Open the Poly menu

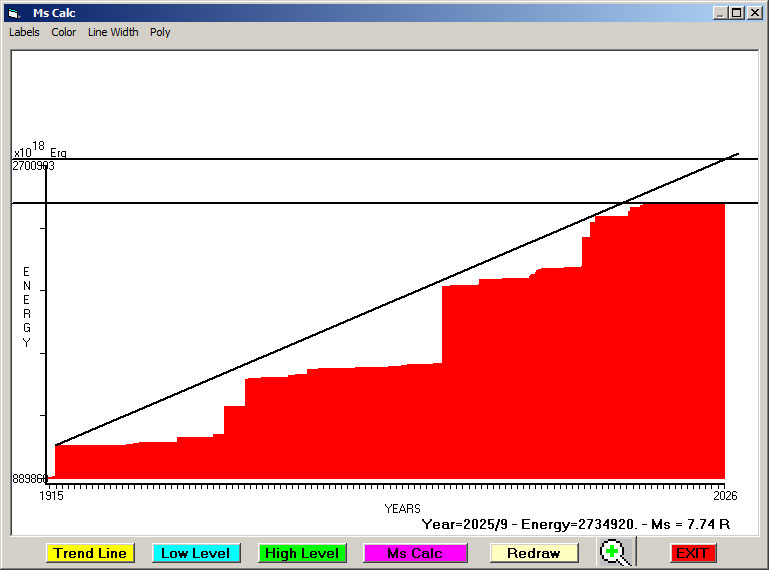tap(160, 32)
